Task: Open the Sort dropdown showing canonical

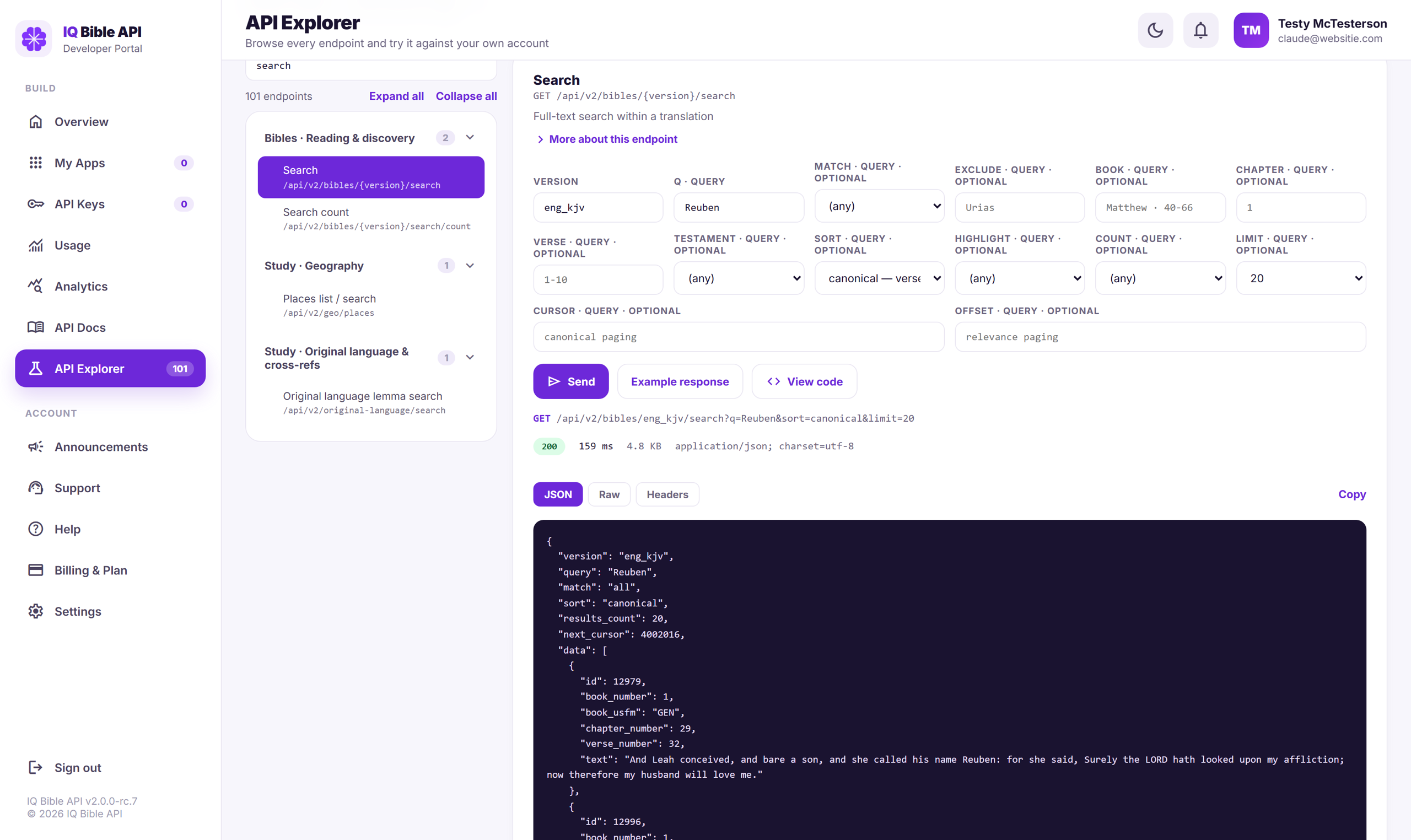Action: click(879, 278)
